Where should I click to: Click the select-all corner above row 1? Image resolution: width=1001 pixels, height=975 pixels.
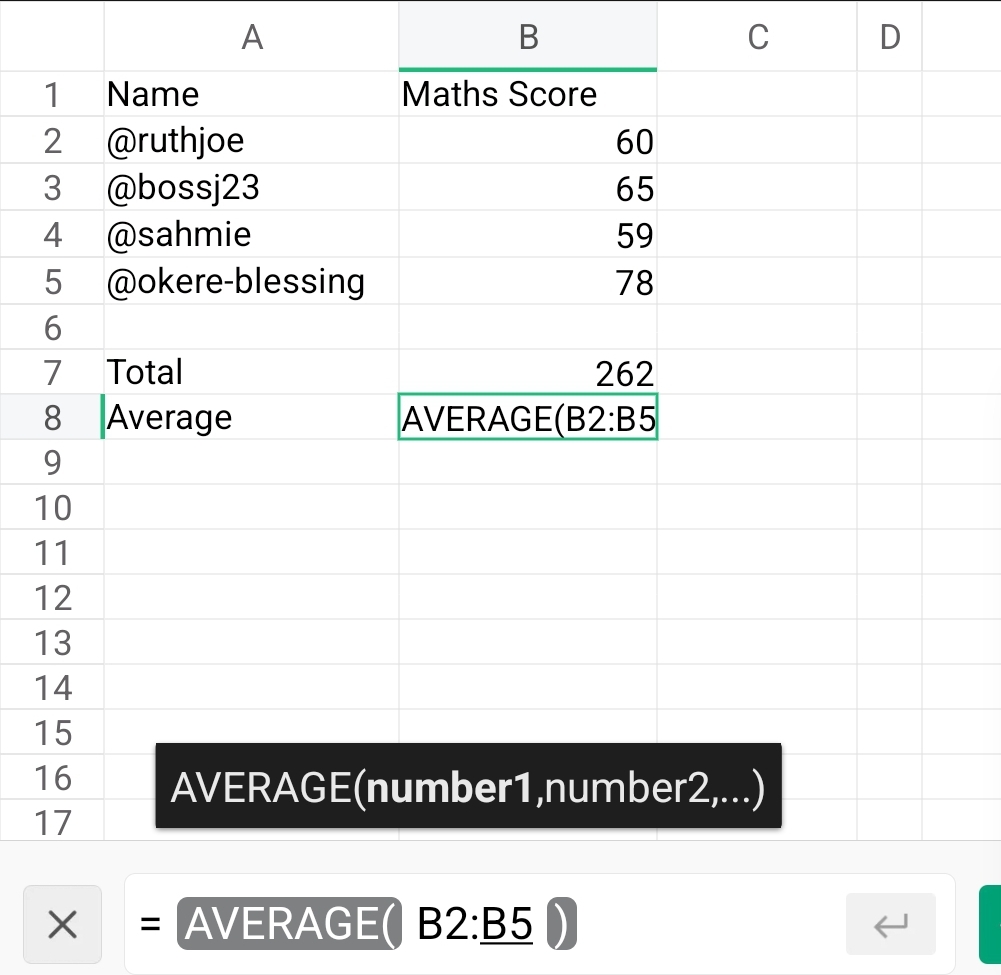52,36
